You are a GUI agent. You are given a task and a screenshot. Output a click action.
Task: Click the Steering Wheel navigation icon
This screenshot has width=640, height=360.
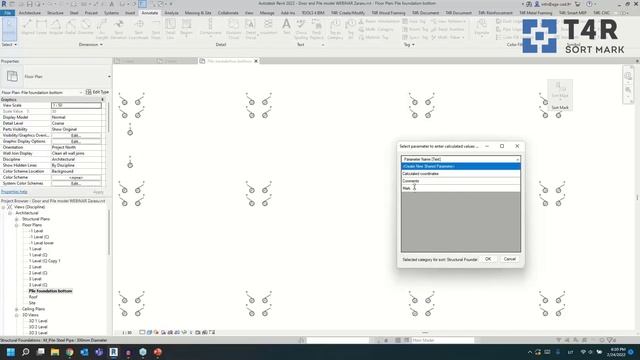(x=628, y=76)
